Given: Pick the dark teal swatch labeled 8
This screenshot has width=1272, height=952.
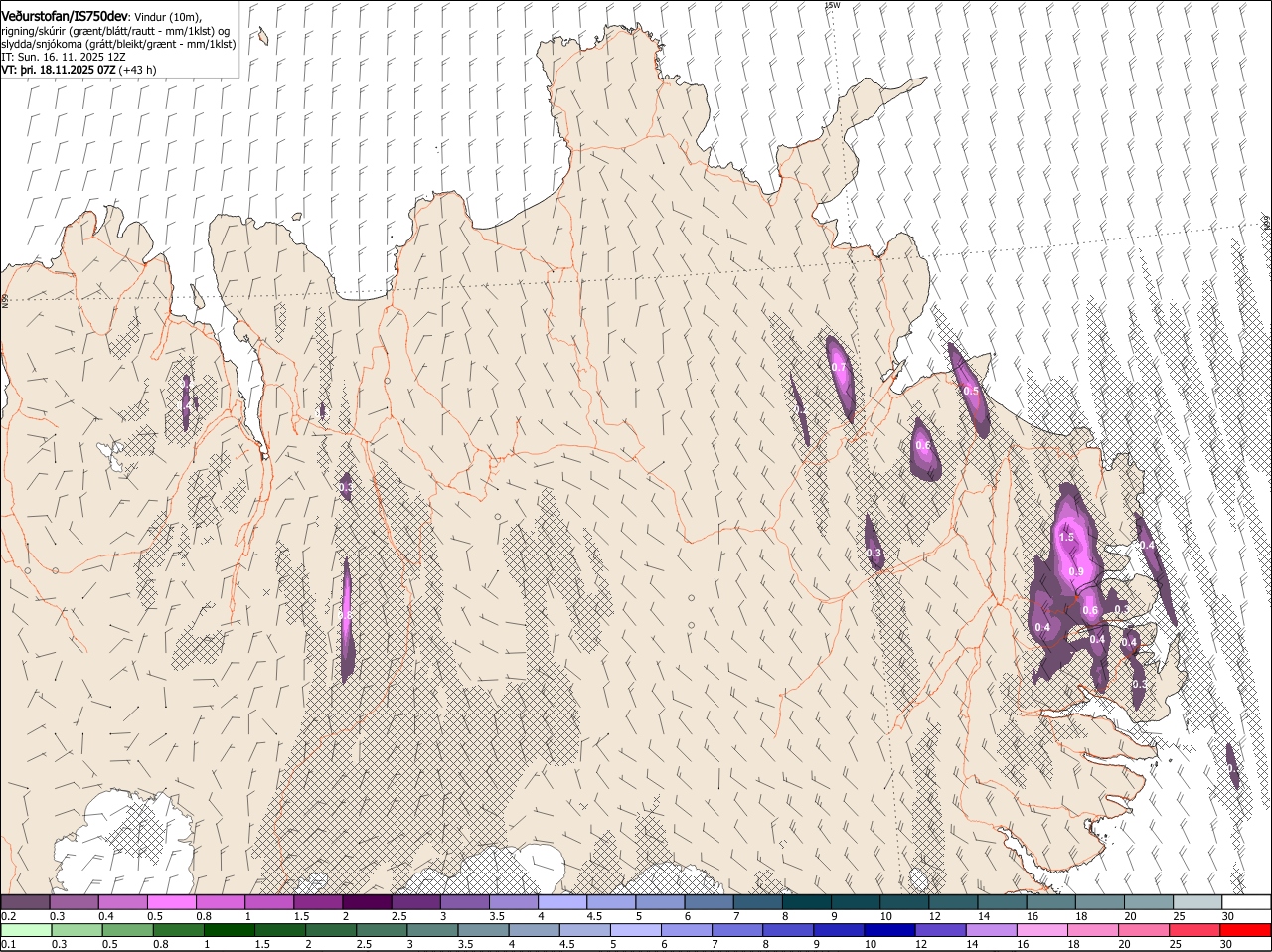Looking at the screenshot, I should (x=807, y=902).
